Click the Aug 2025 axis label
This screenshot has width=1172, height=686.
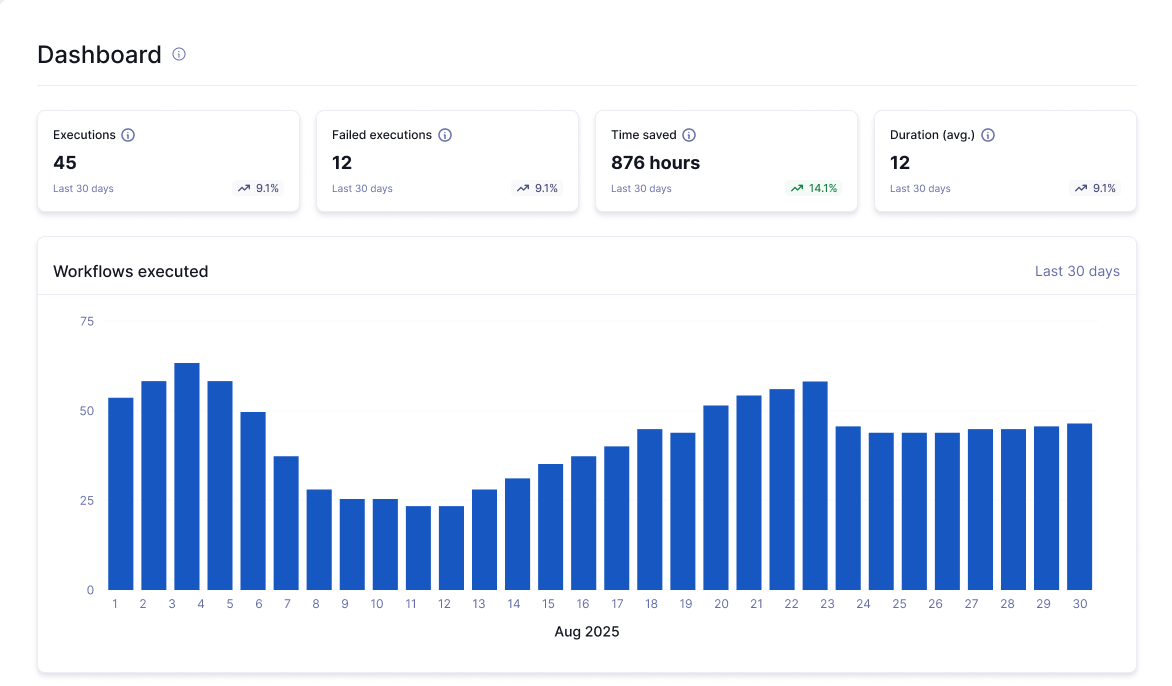[x=586, y=631]
